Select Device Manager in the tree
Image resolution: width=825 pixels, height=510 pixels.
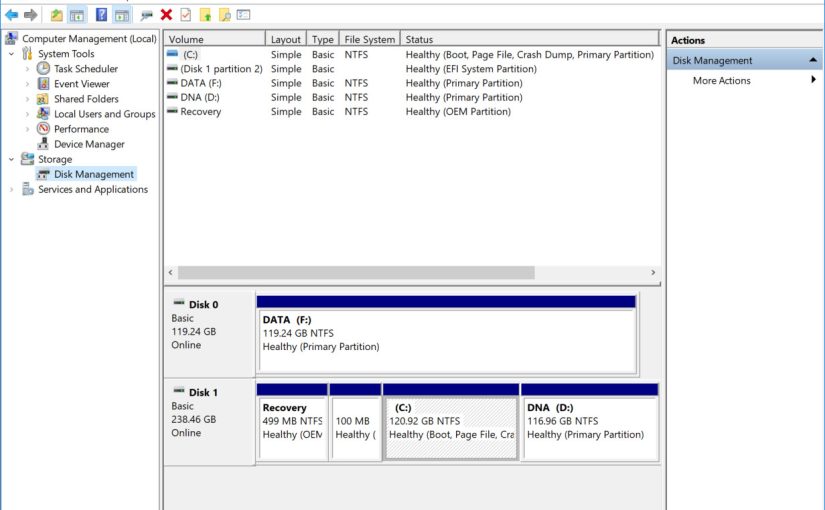(89, 144)
